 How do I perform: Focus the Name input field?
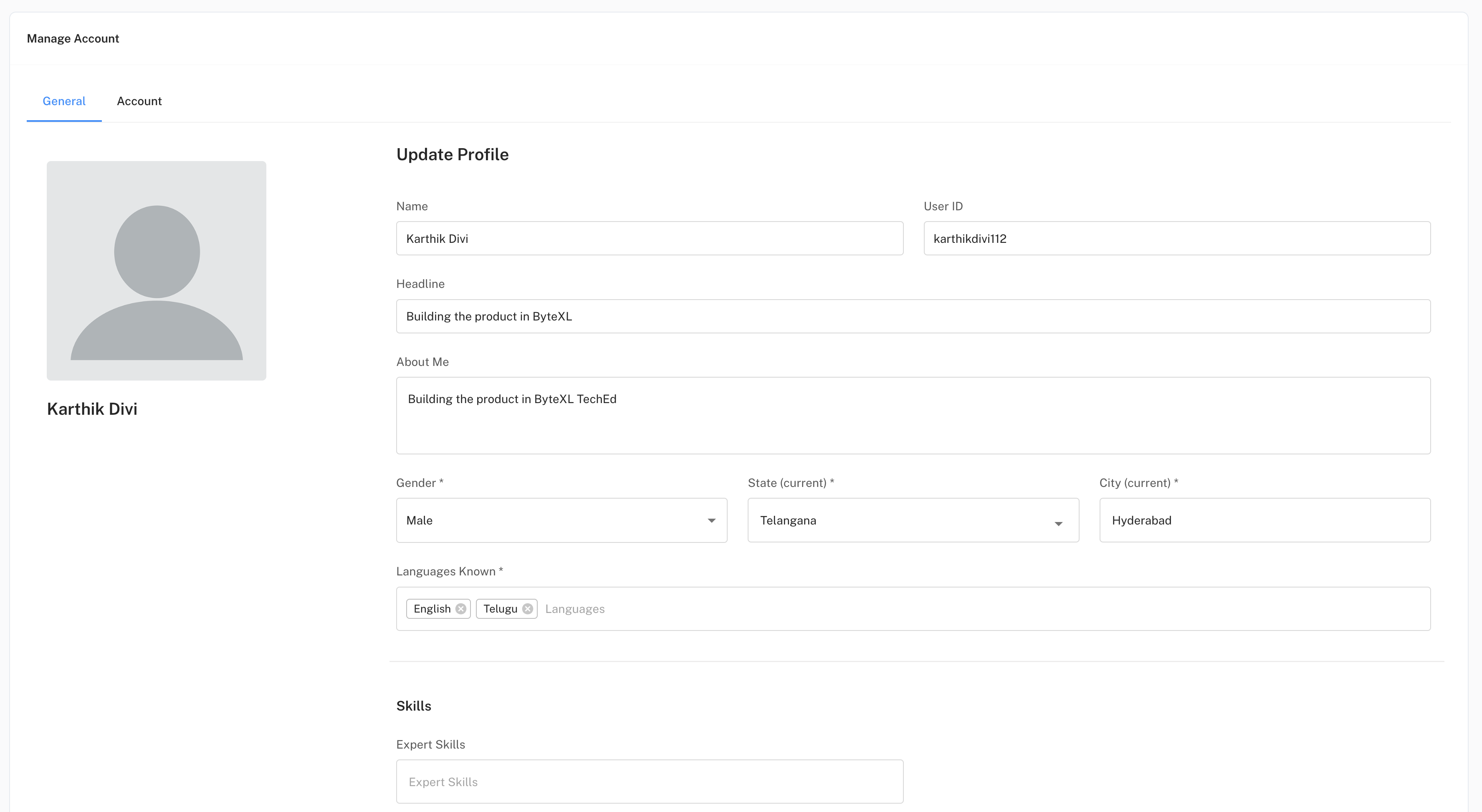pyautogui.click(x=650, y=238)
